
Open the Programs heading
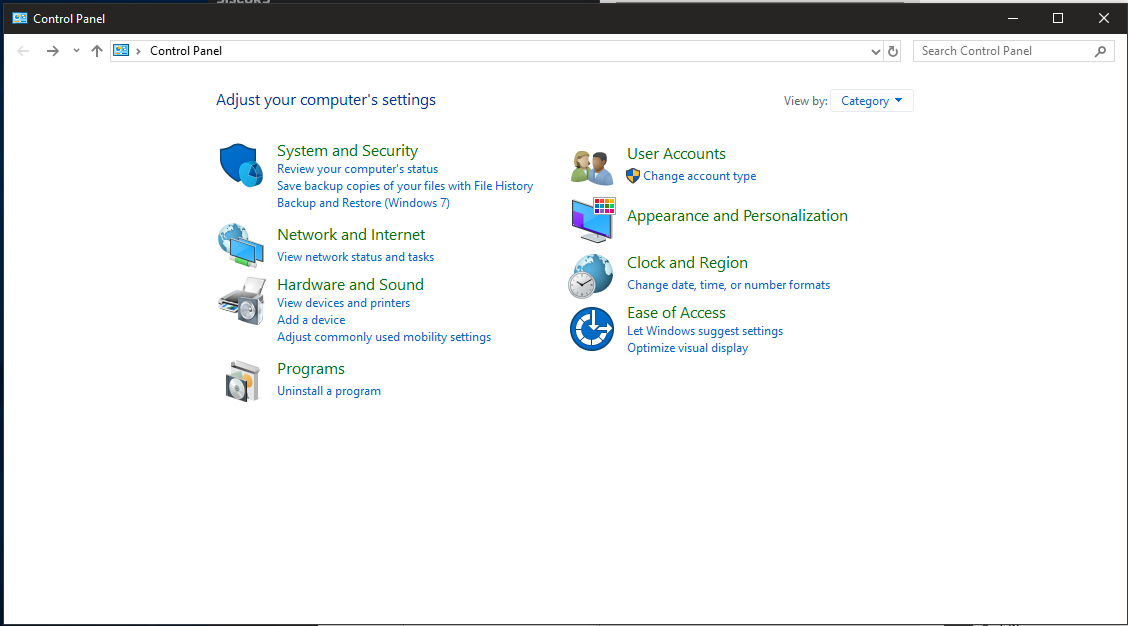coord(311,368)
